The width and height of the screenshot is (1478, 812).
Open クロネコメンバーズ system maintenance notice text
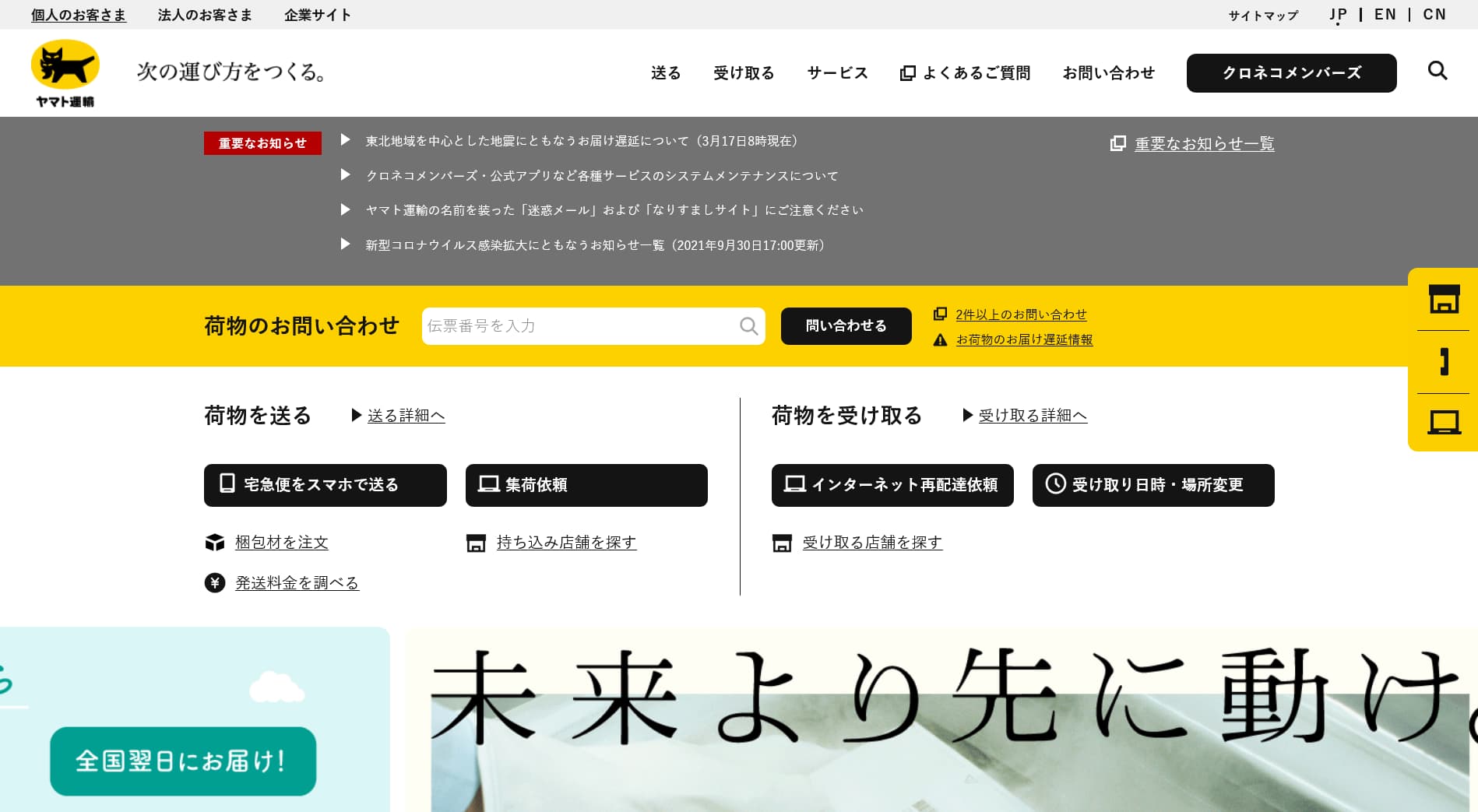(x=602, y=176)
